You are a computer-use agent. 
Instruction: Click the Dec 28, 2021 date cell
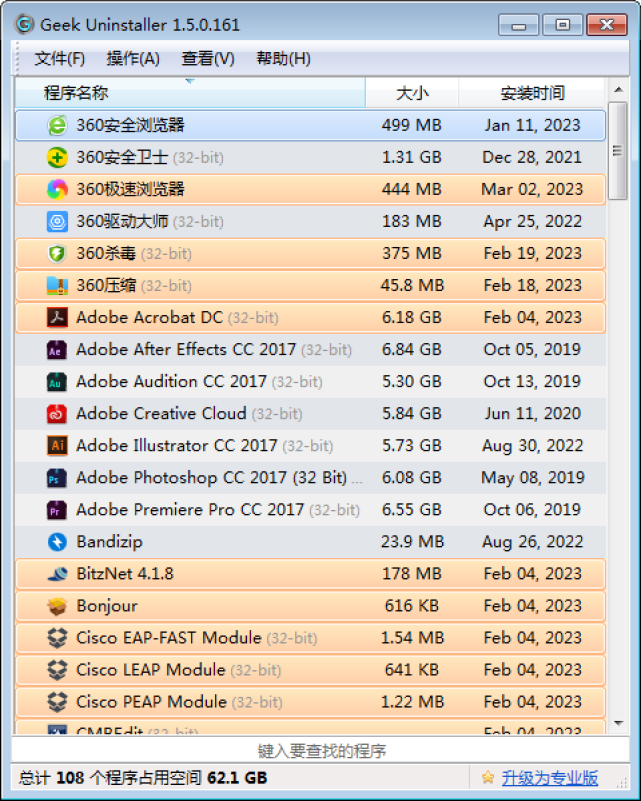pos(532,157)
